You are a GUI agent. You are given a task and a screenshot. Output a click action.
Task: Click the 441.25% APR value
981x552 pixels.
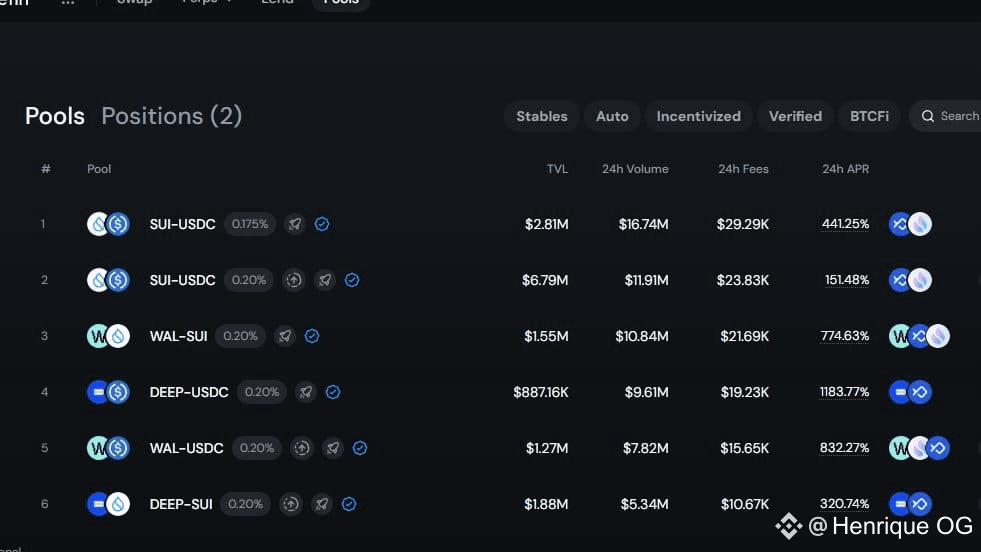click(845, 224)
